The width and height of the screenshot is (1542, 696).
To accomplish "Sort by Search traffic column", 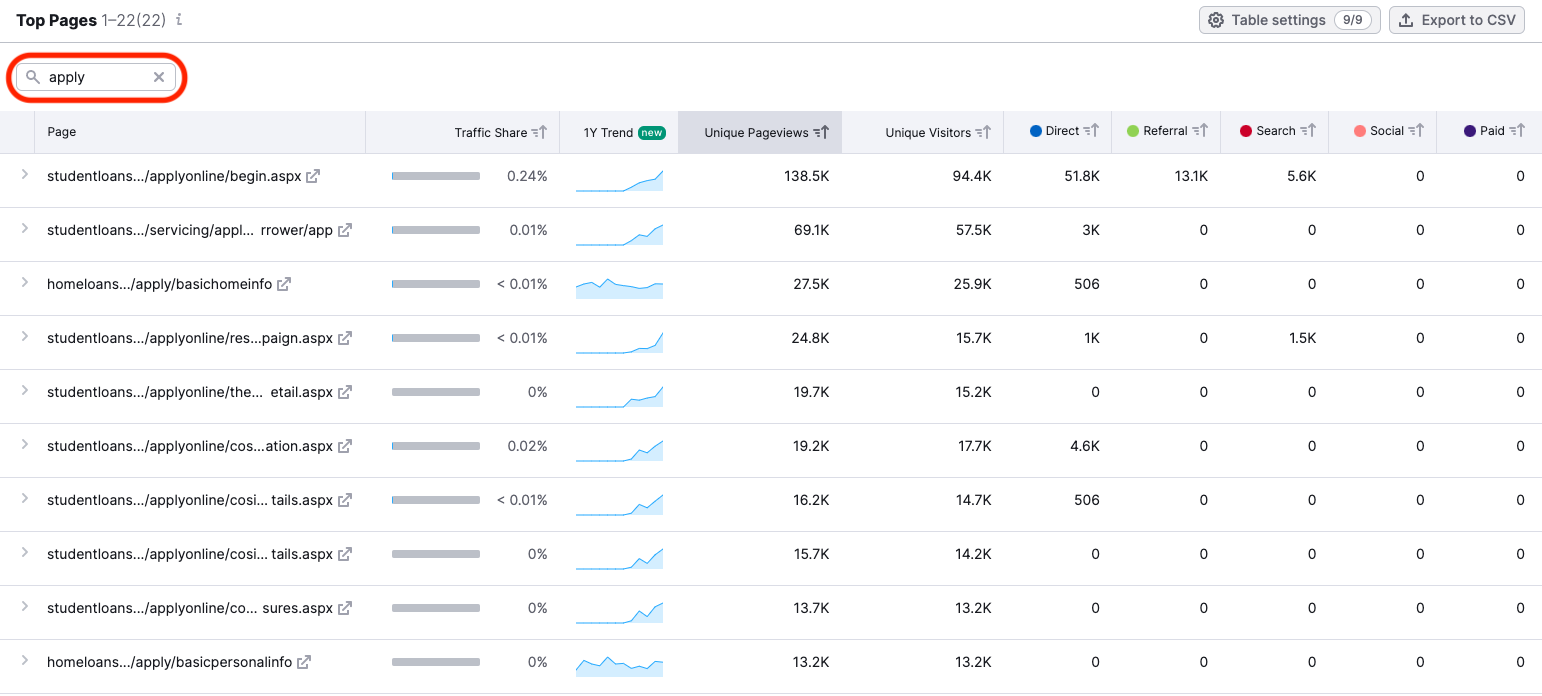I will tap(1308, 131).
